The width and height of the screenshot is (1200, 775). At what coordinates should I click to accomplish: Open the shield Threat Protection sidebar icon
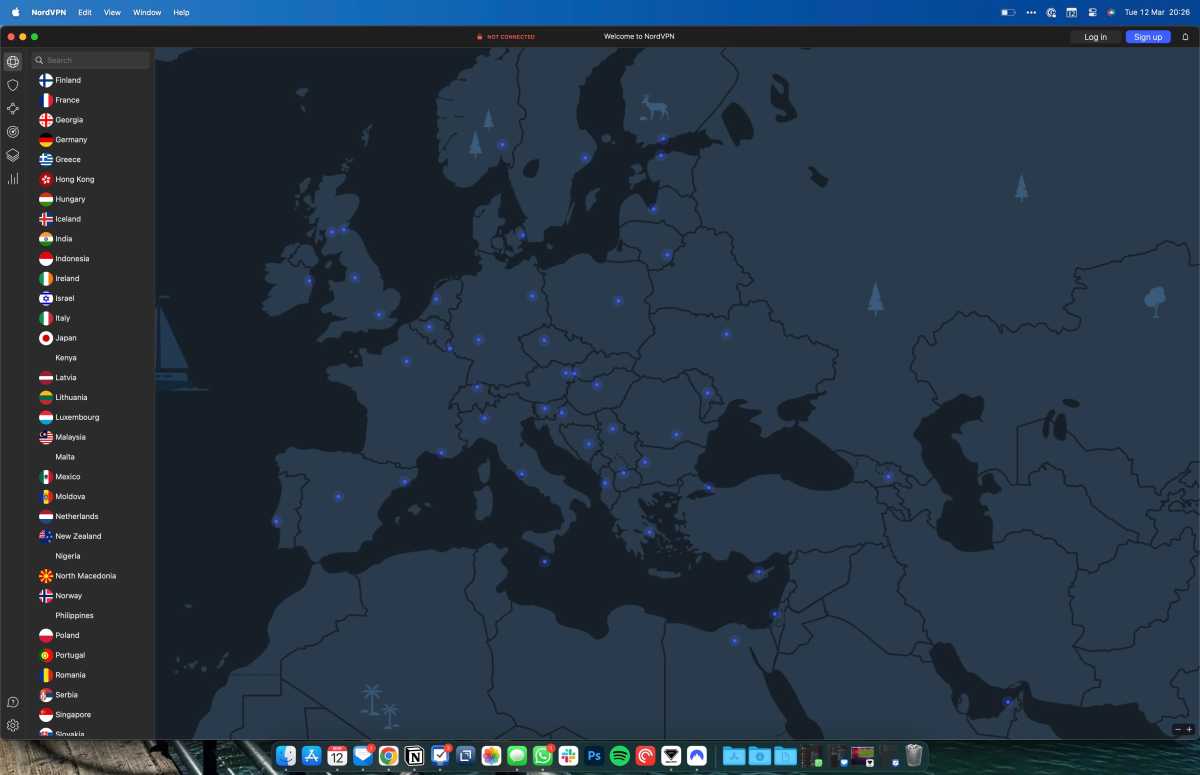pos(13,85)
